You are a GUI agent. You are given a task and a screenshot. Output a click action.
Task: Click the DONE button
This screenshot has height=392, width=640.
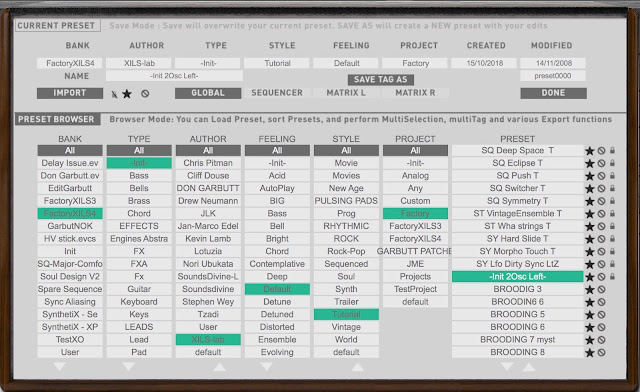[x=553, y=93]
